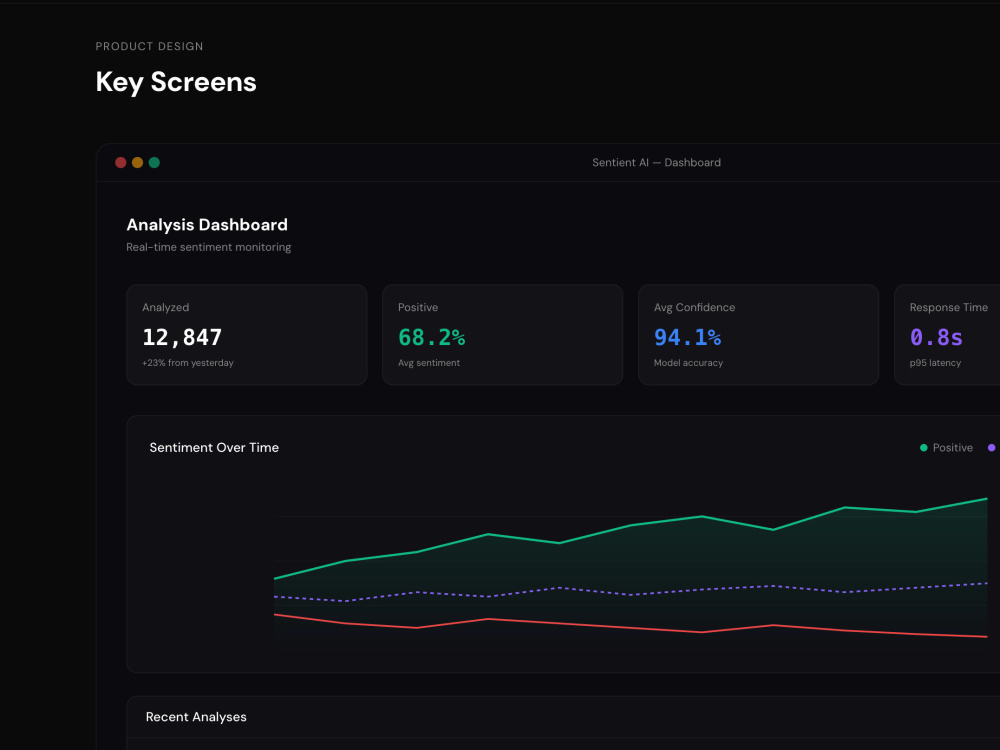The height and width of the screenshot is (750, 1000).
Task: Click the 12,847 analyzed value
Action: point(182,337)
